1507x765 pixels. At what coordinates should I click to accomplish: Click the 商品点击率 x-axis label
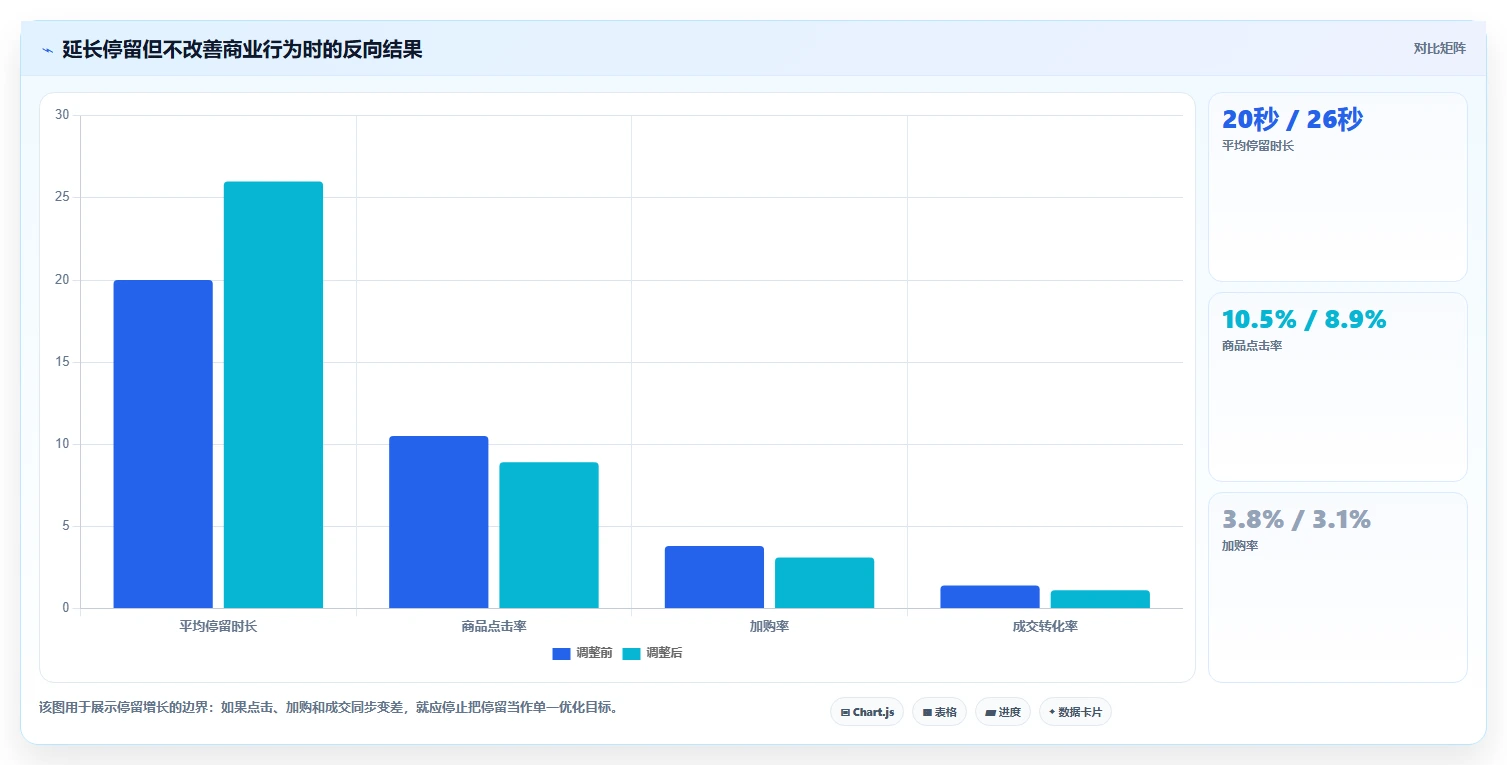[494, 626]
